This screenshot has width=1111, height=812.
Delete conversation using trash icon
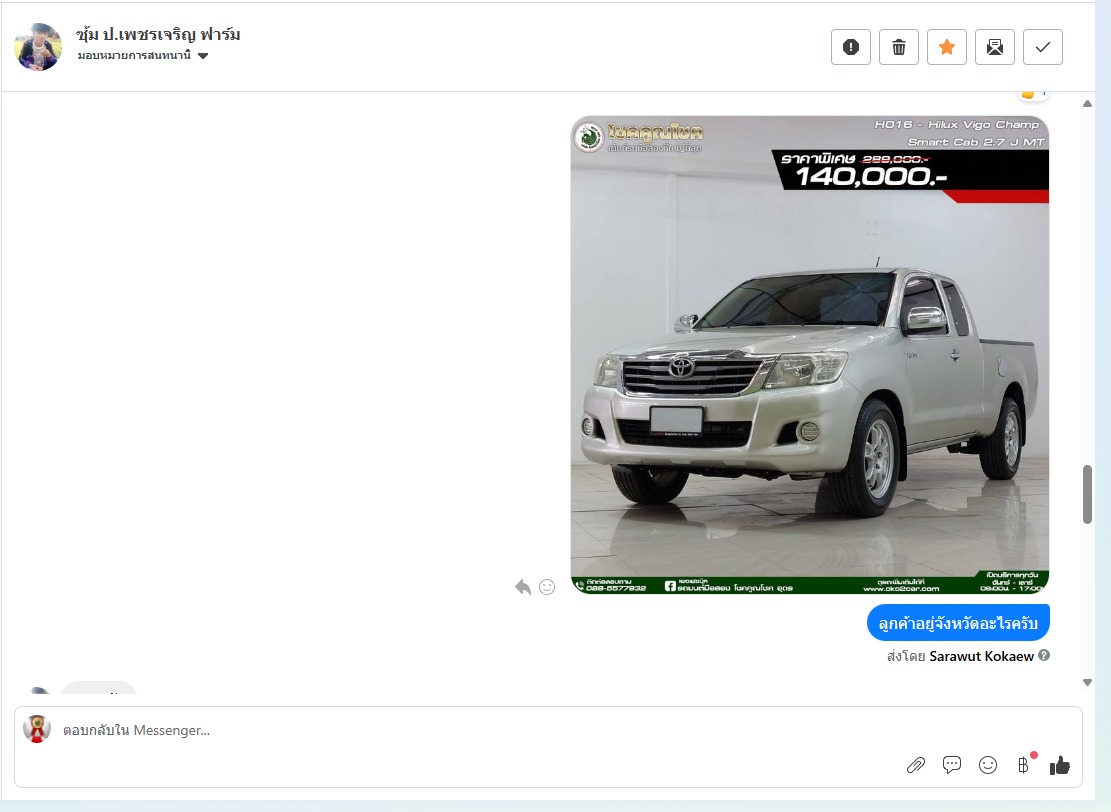tap(898, 47)
